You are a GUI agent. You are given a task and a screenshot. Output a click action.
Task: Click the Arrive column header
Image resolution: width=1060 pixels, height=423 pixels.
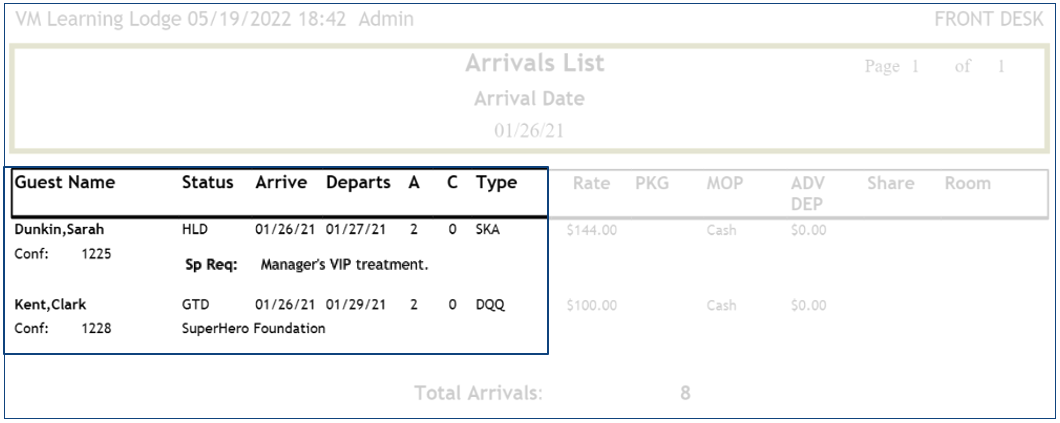pyautogui.click(x=280, y=184)
